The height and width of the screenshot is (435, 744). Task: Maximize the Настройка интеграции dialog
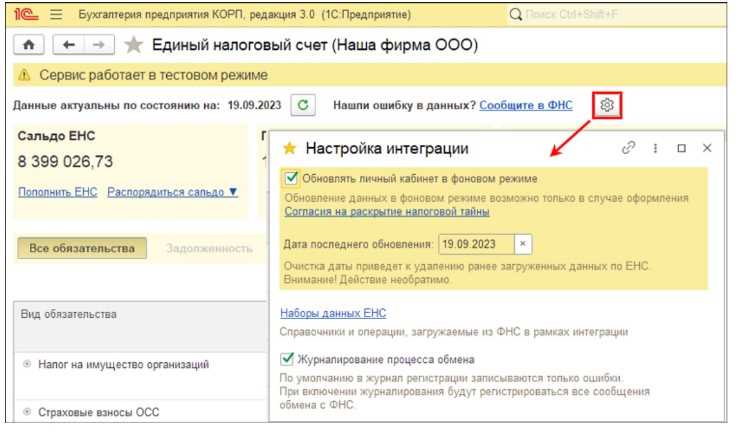681,148
